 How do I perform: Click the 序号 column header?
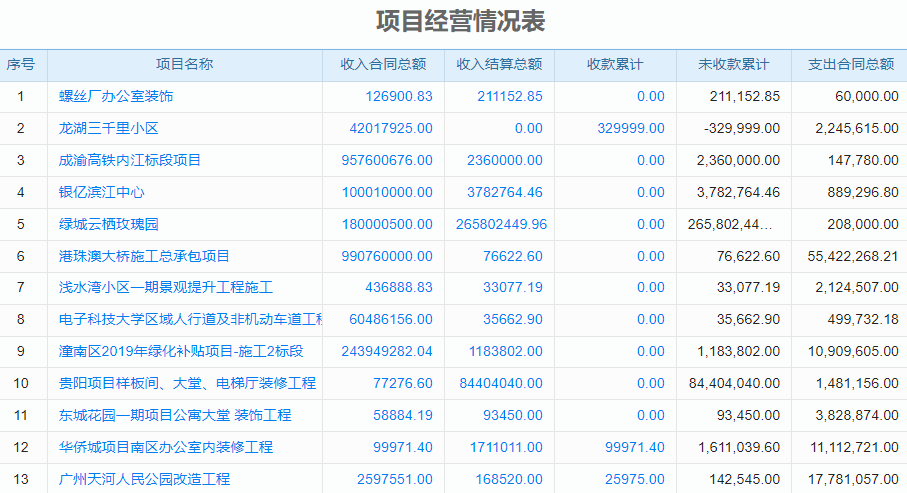click(x=21, y=64)
